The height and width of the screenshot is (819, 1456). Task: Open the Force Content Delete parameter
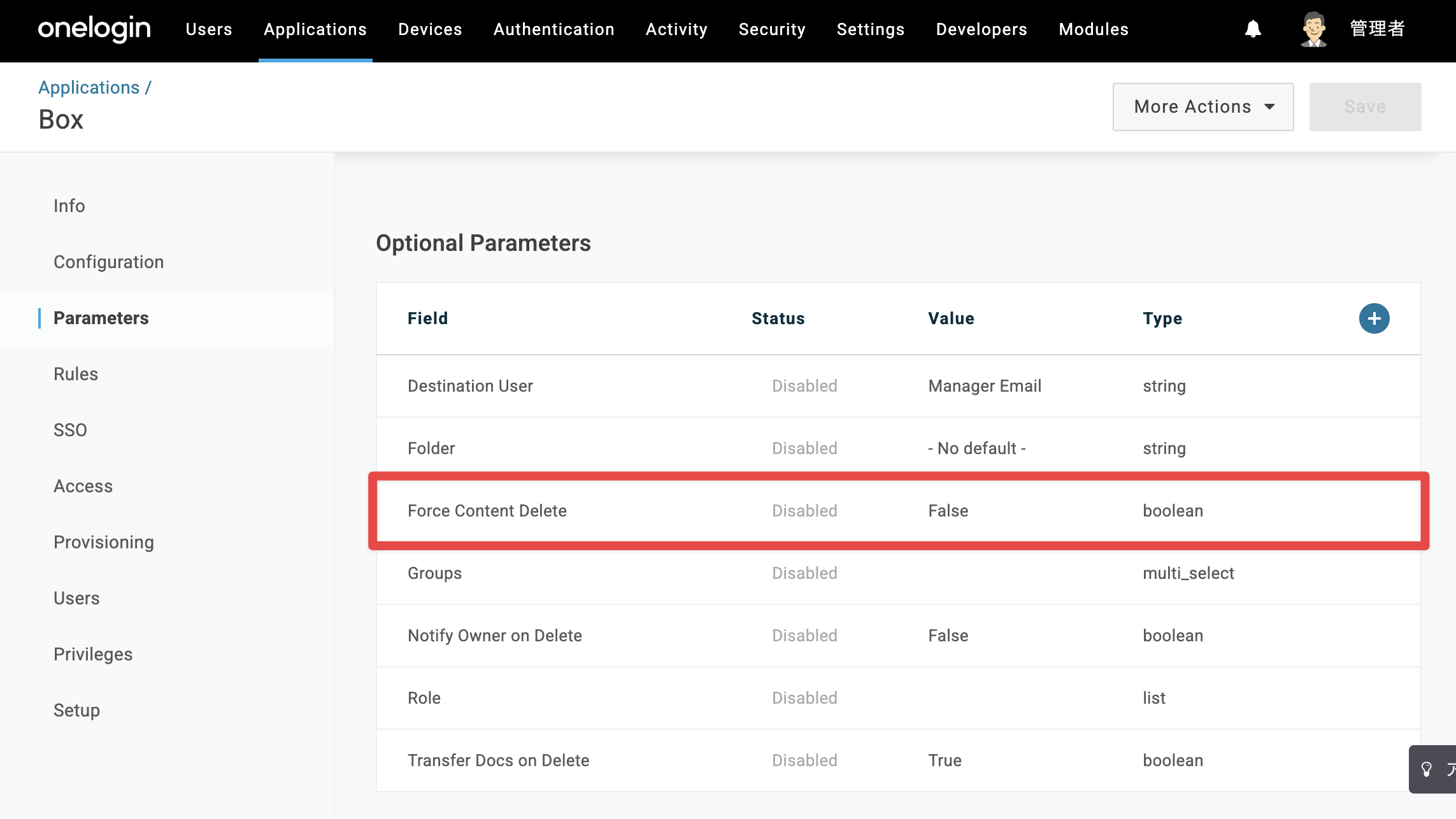pyautogui.click(x=899, y=511)
